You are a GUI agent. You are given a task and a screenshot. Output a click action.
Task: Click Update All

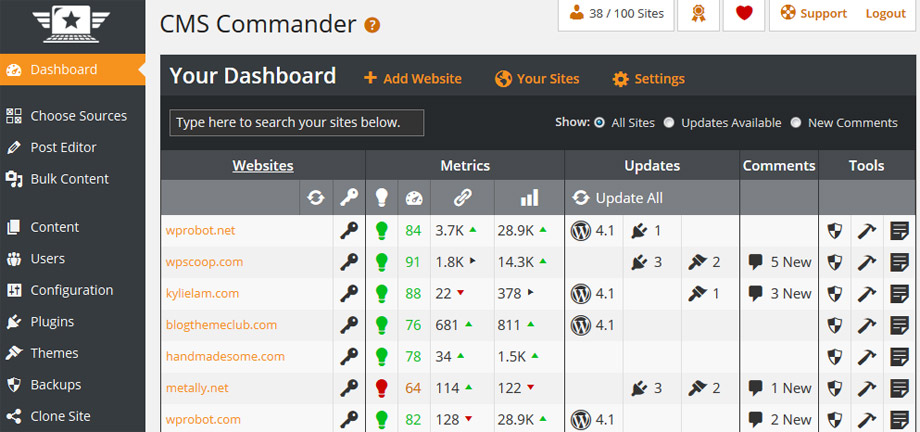(618, 198)
